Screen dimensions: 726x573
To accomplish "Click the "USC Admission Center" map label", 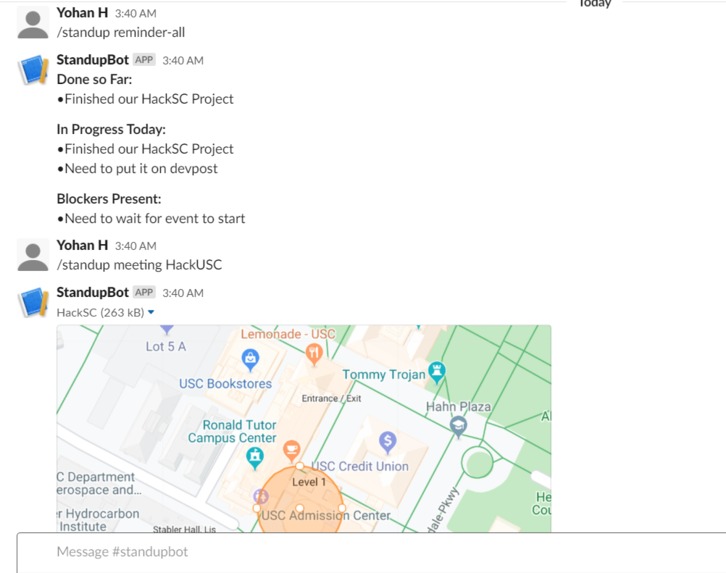I will [x=325, y=515].
